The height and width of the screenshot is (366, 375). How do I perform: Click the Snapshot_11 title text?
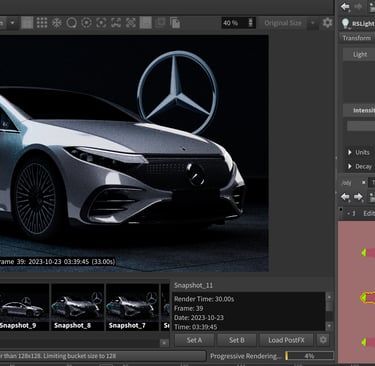tap(193, 285)
